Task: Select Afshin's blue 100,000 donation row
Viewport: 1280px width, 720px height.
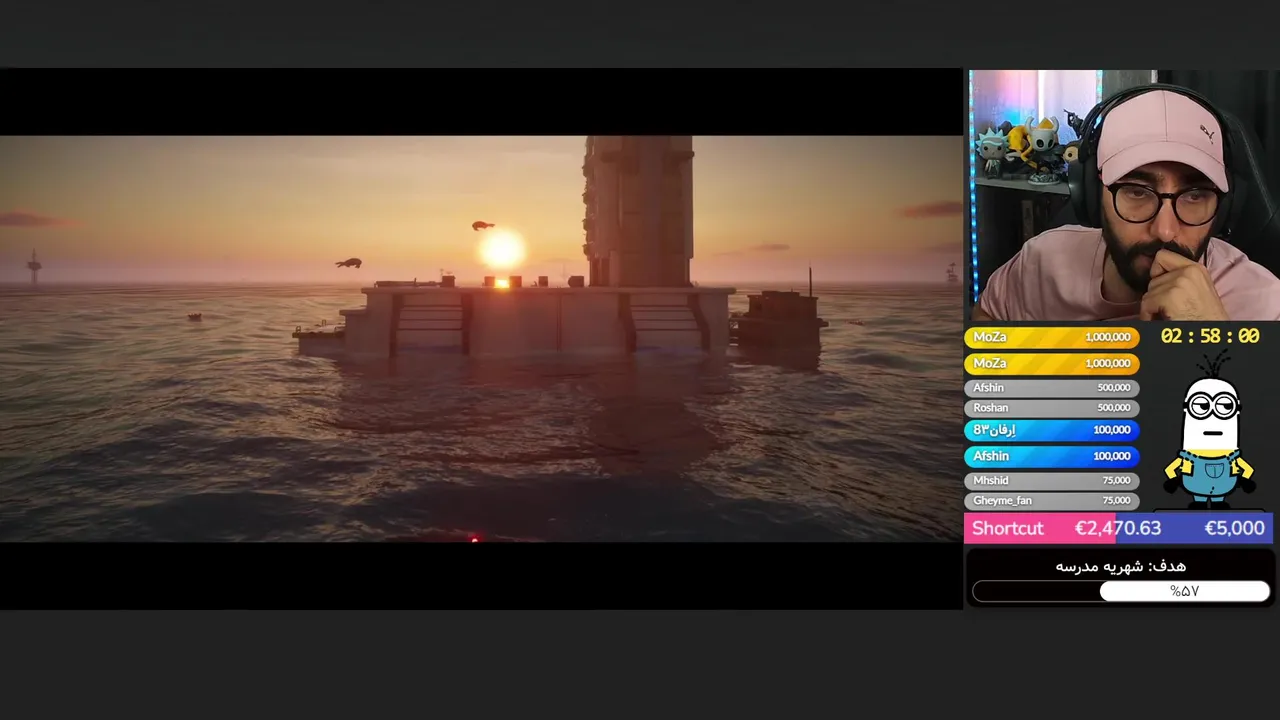Action: (x=1051, y=456)
